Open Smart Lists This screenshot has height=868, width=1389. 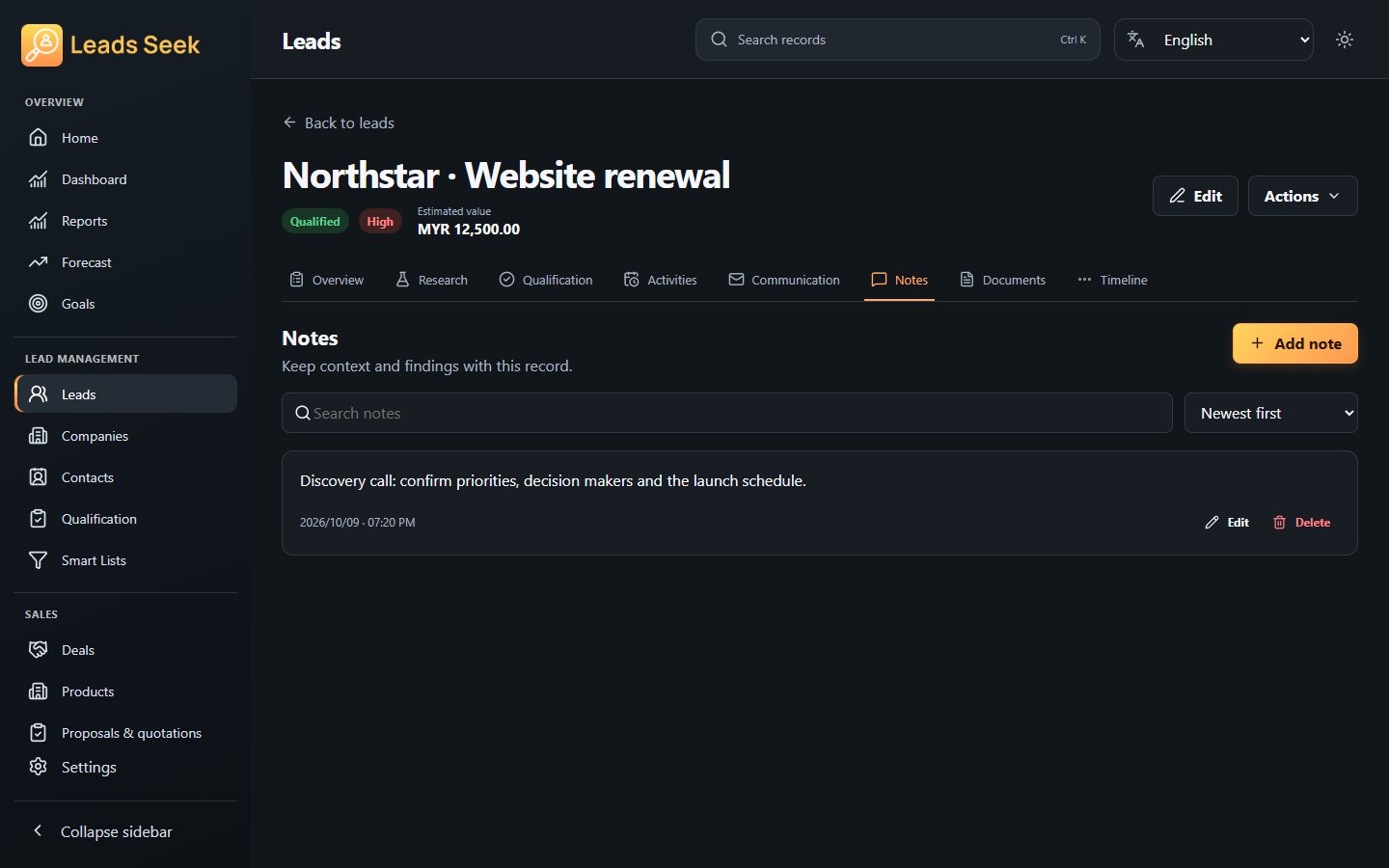[x=125, y=560]
